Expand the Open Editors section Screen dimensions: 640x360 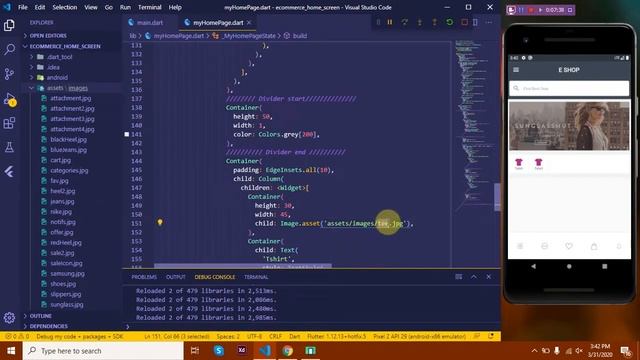(x=48, y=36)
